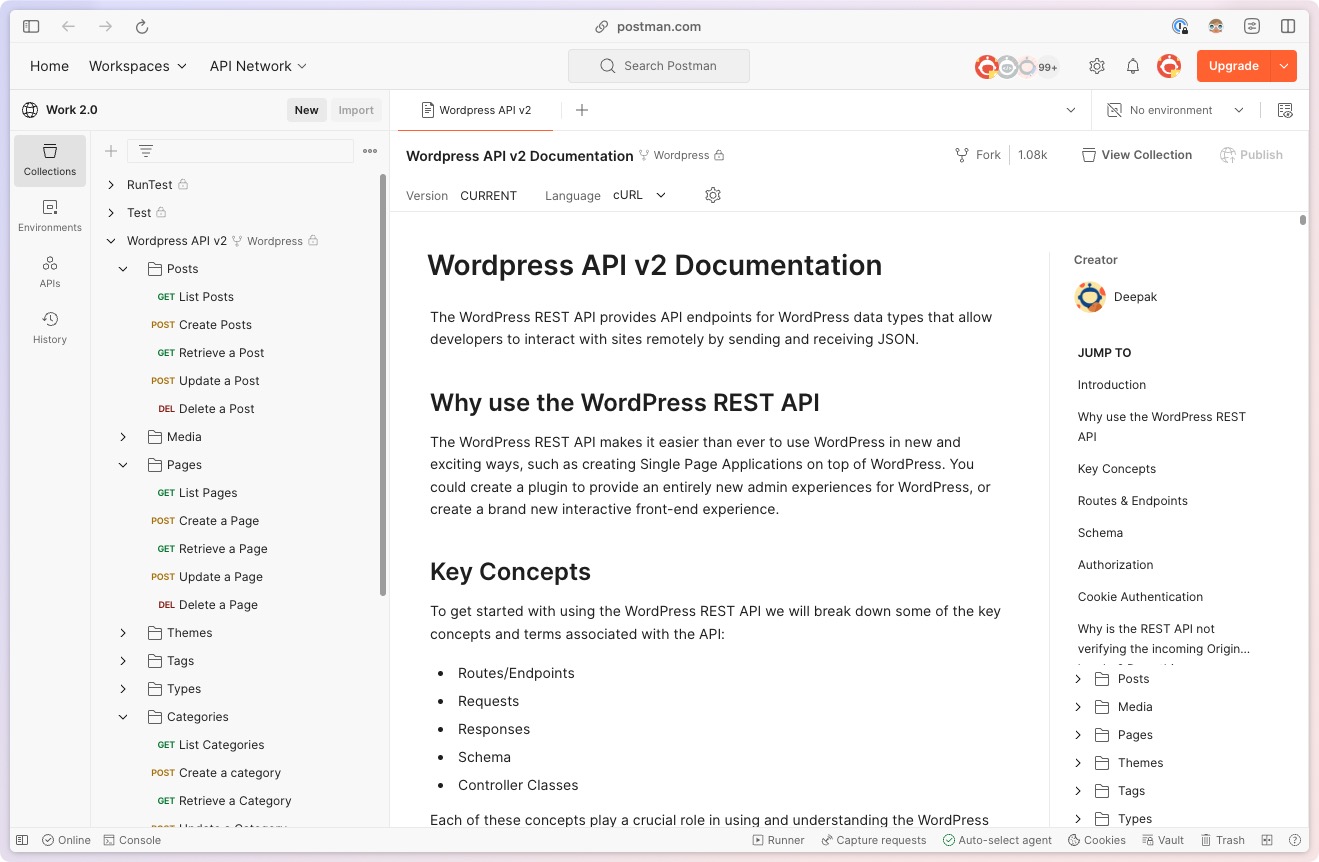This screenshot has width=1319, height=862.
Task: Click the documentation settings gear icon
Action: 712,195
